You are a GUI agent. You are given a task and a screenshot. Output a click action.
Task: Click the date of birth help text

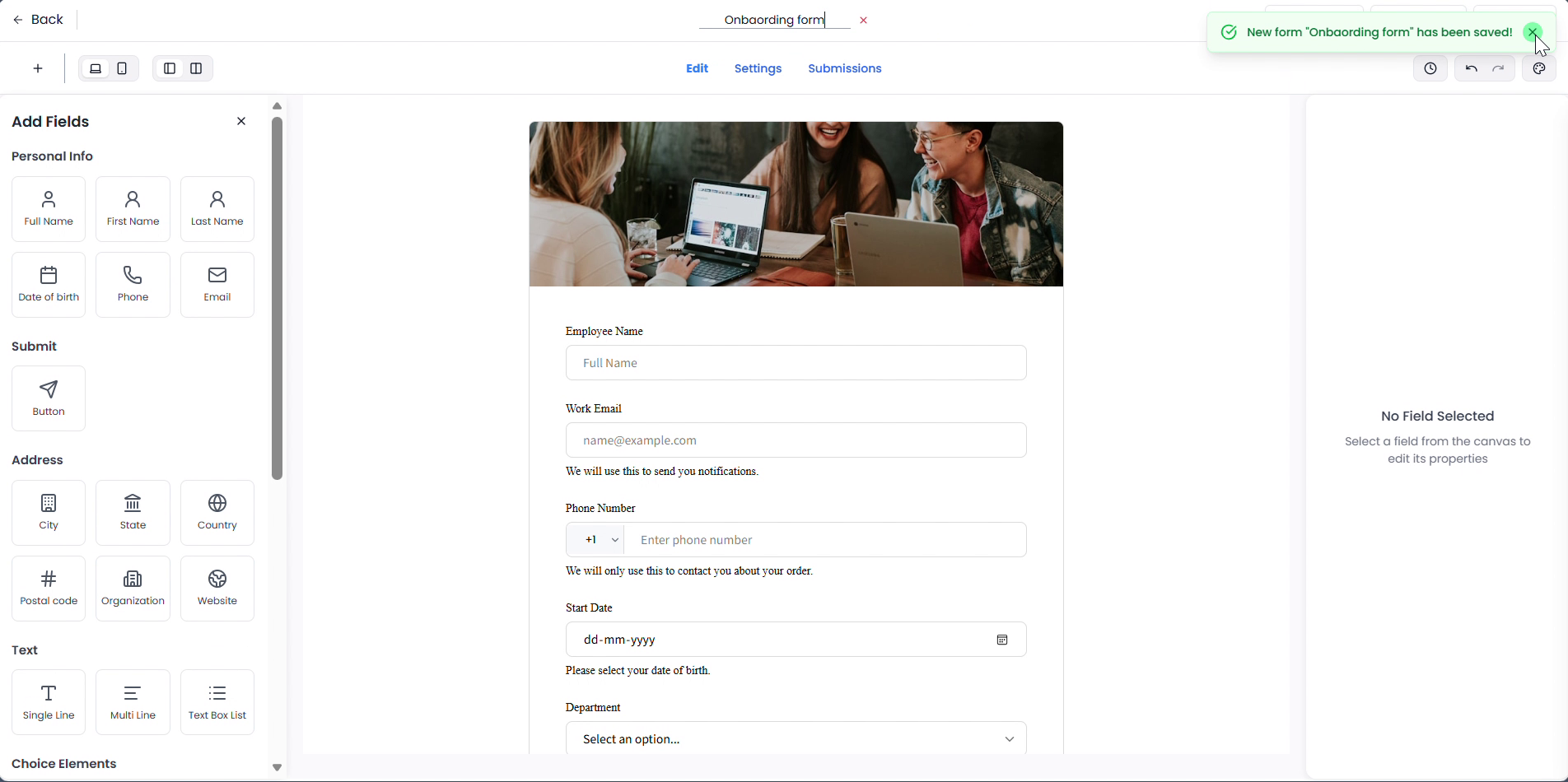click(638, 671)
